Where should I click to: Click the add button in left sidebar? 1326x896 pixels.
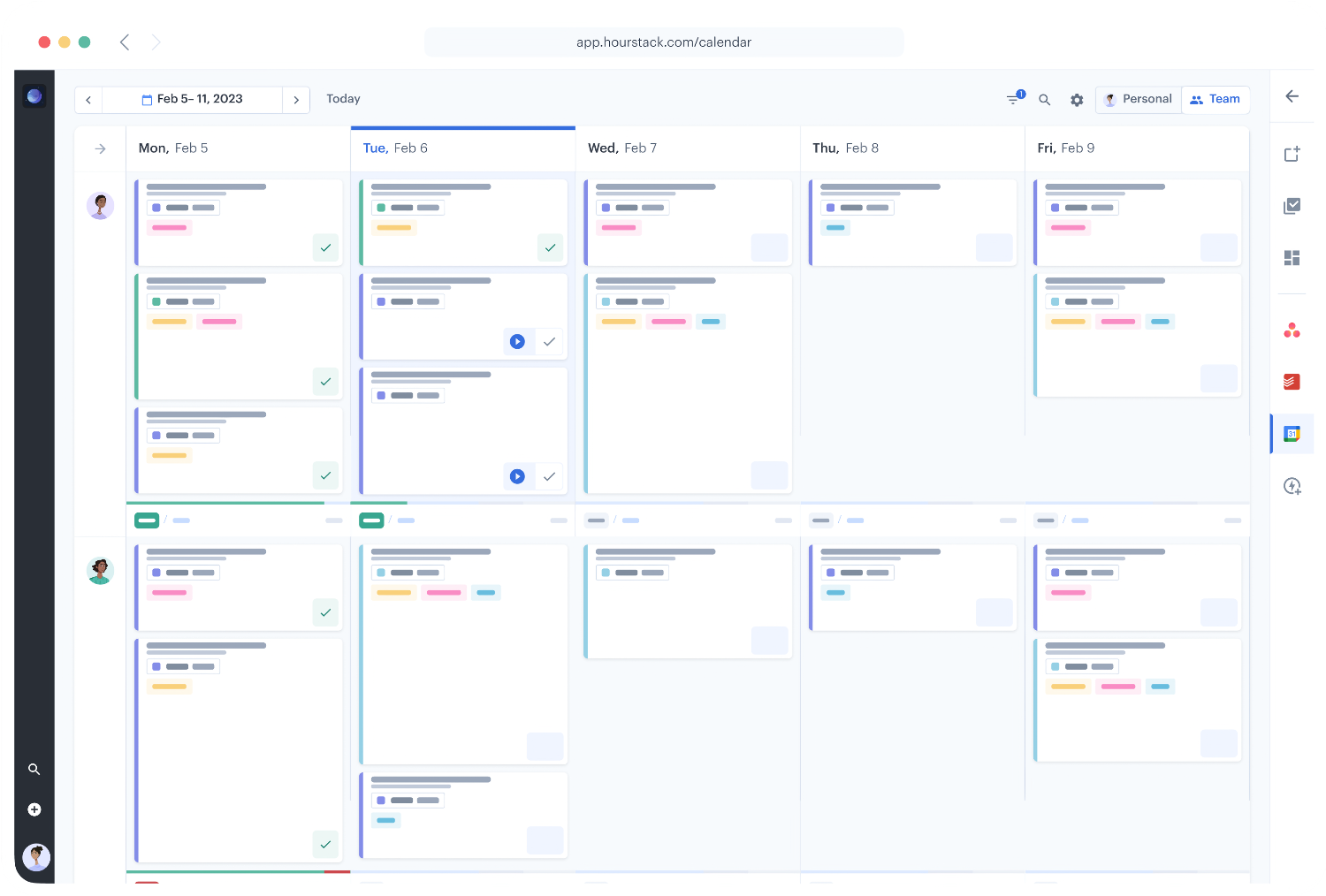coord(34,809)
